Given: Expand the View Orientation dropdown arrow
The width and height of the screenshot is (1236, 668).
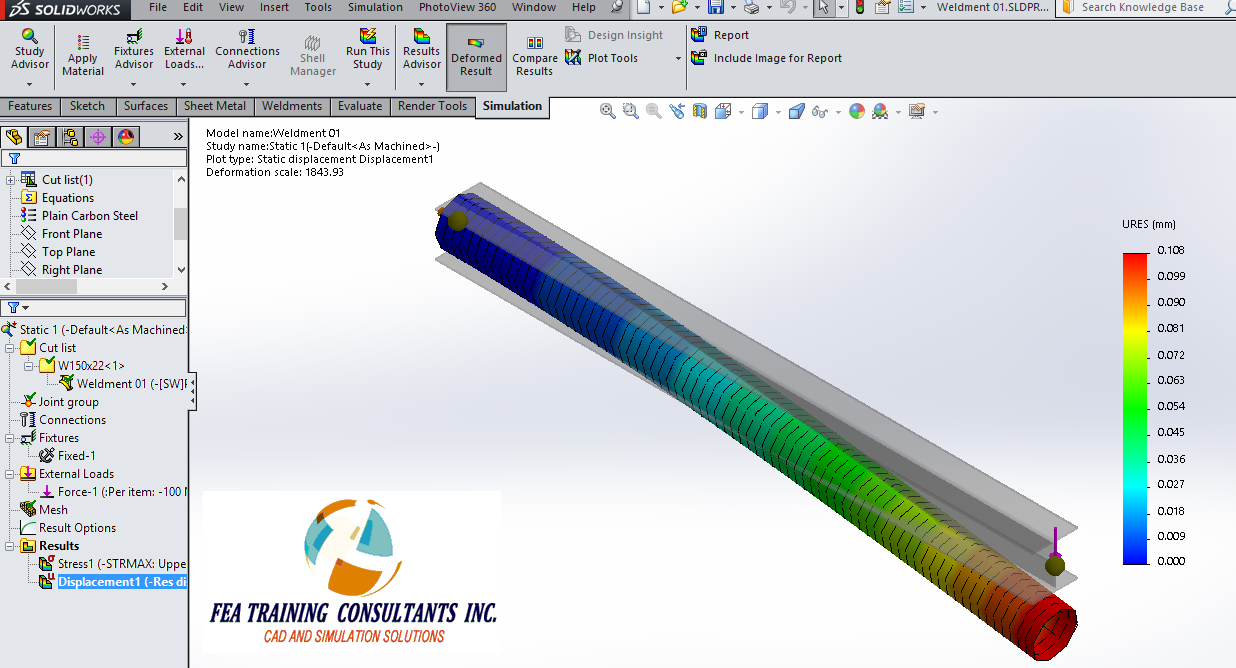Looking at the screenshot, I should point(740,111).
